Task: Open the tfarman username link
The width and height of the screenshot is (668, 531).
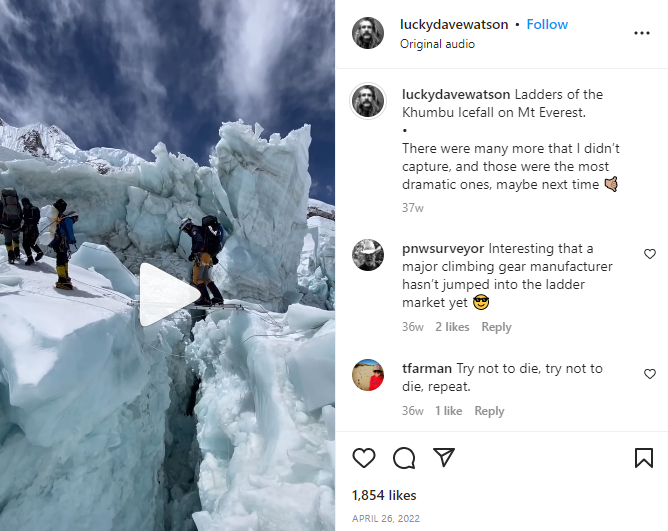Action: tap(426, 368)
